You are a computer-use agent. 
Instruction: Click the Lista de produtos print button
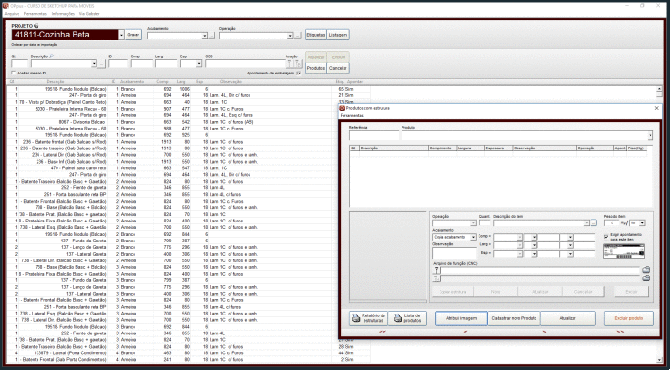click(408, 318)
